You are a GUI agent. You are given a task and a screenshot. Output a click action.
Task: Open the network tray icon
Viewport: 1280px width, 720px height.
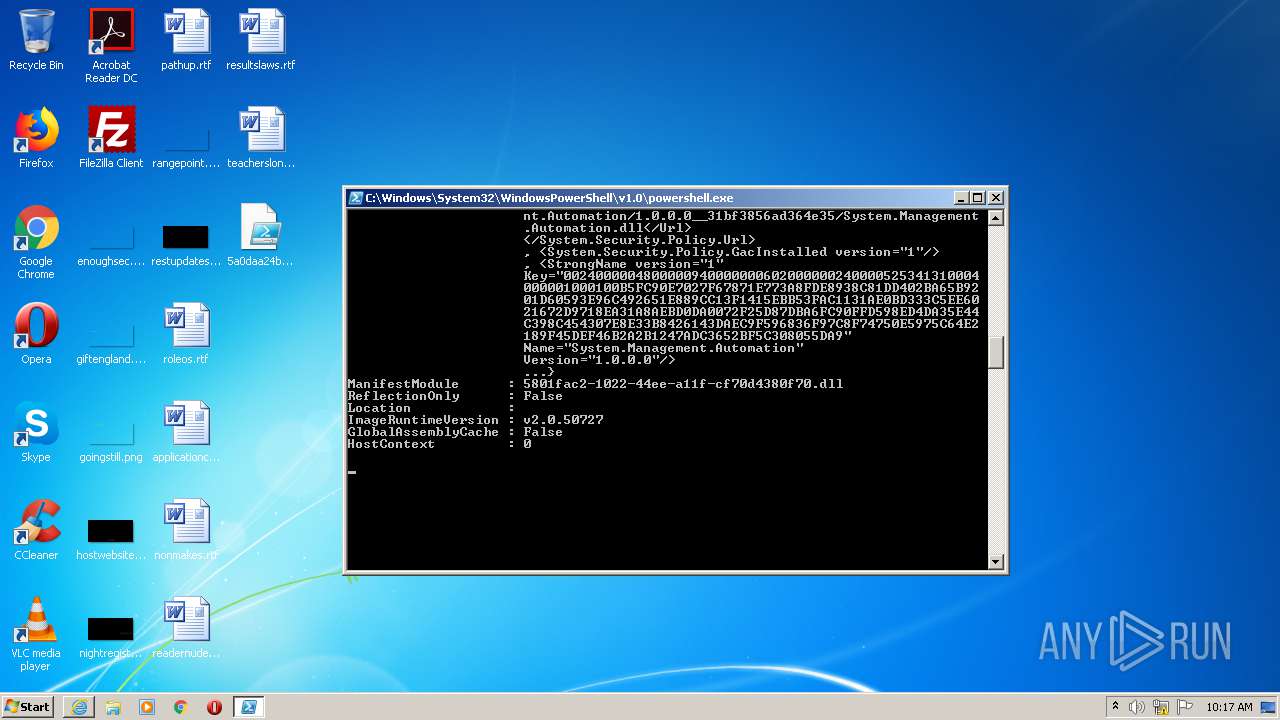1161,707
